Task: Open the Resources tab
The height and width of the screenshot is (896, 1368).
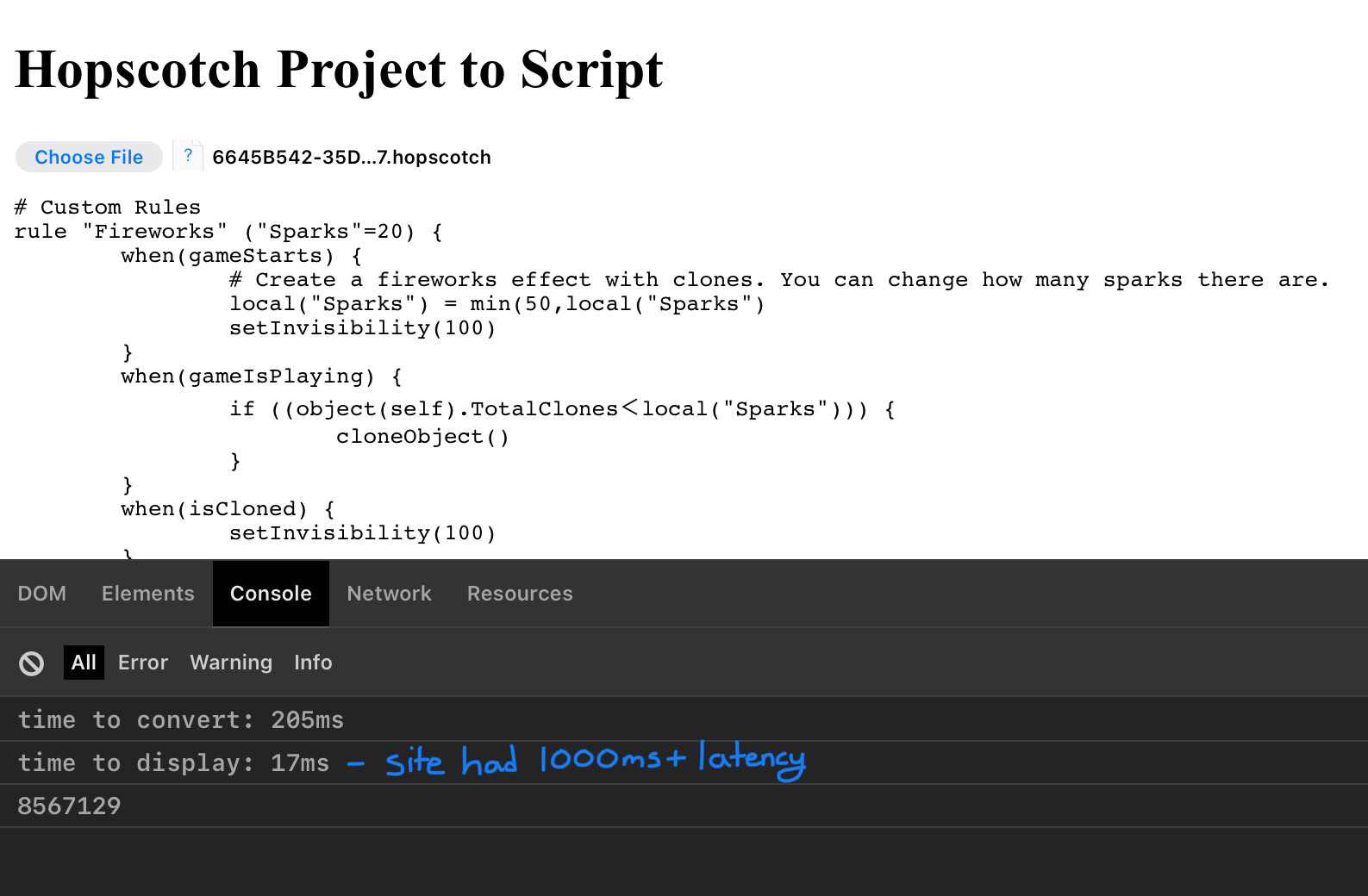Action: [x=520, y=594]
